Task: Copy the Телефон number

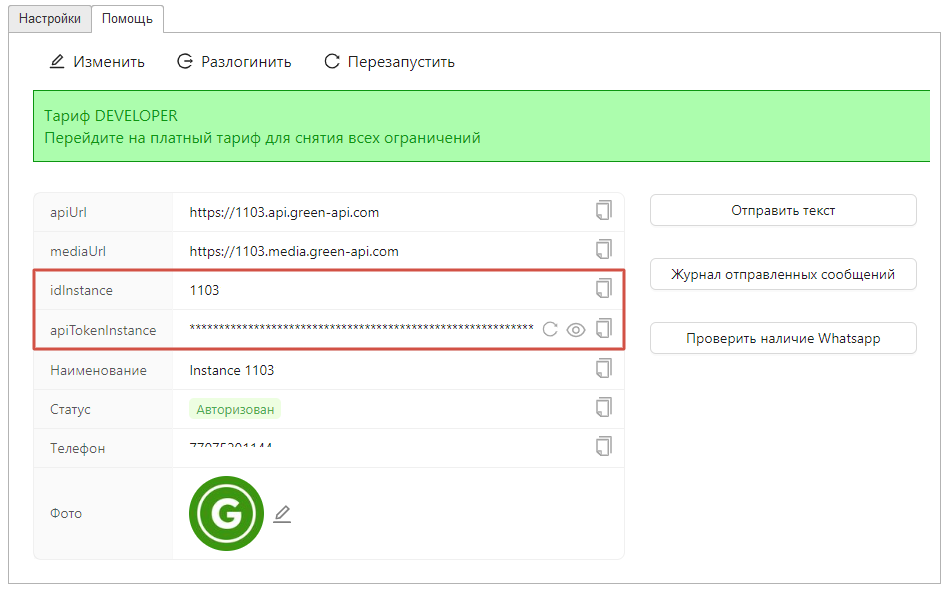Action: coord(603,446)
